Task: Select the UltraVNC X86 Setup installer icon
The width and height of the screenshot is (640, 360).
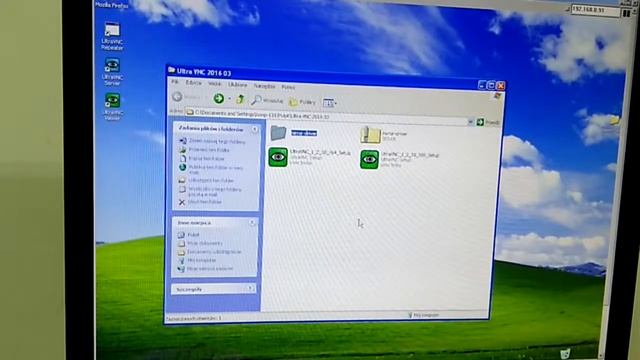Action: tap(369, 160)
